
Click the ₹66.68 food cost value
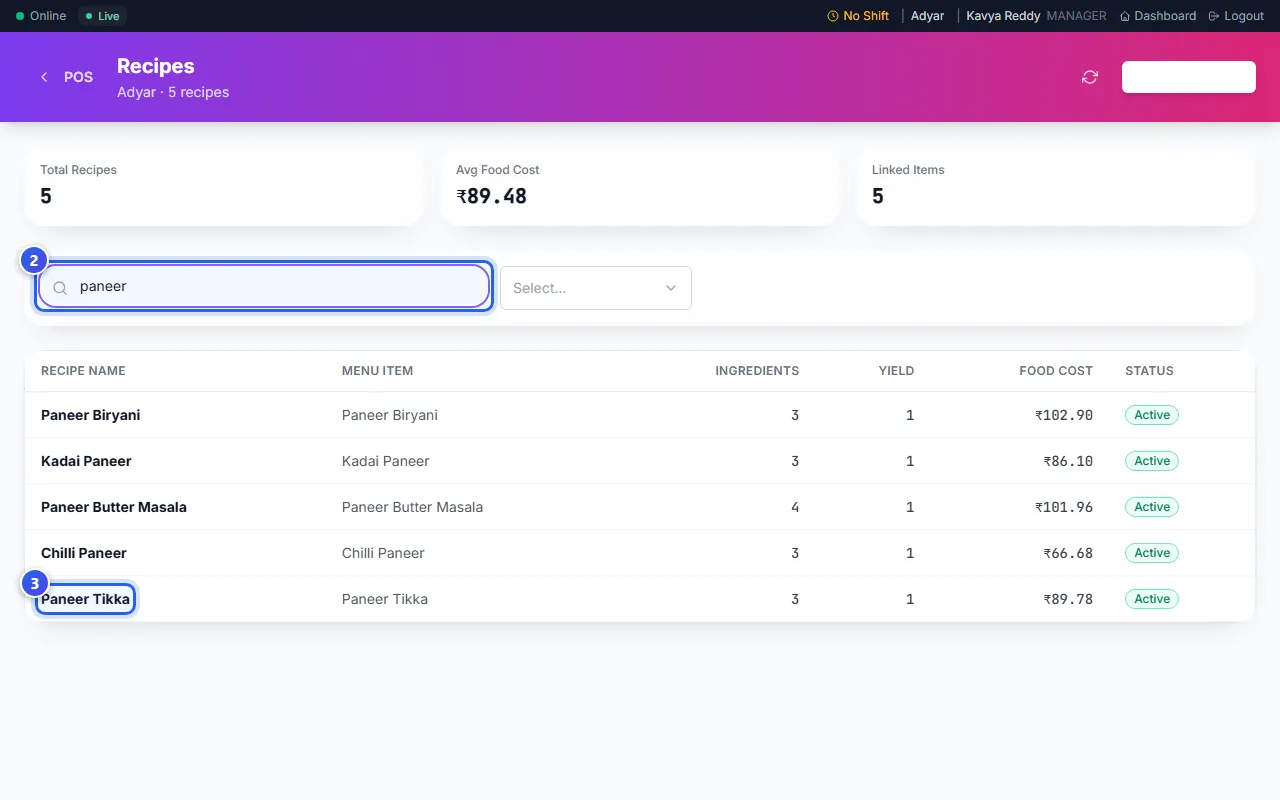coord(1068,553)
